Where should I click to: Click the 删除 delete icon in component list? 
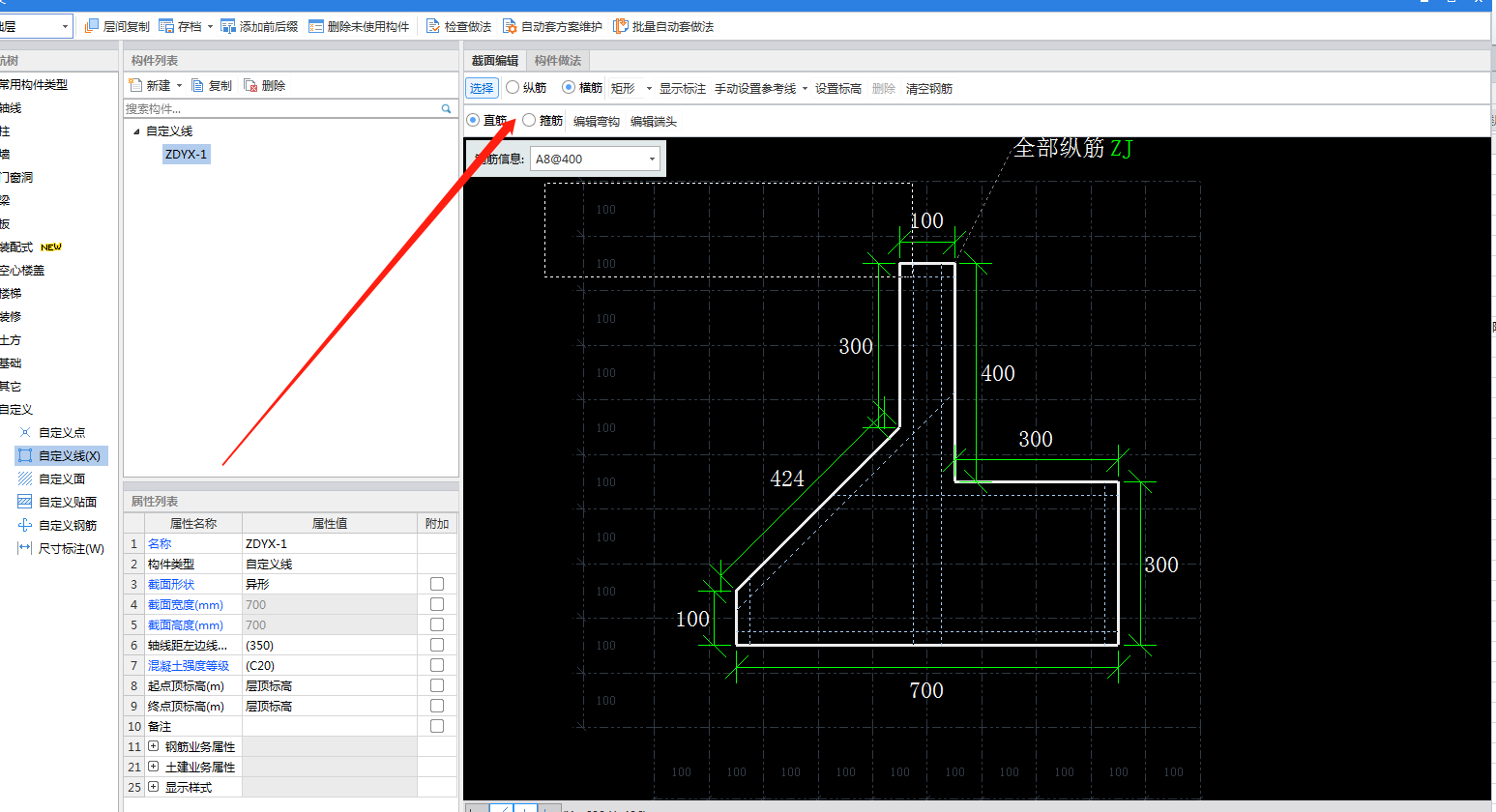pyautogui.click(x=250, y=85)
